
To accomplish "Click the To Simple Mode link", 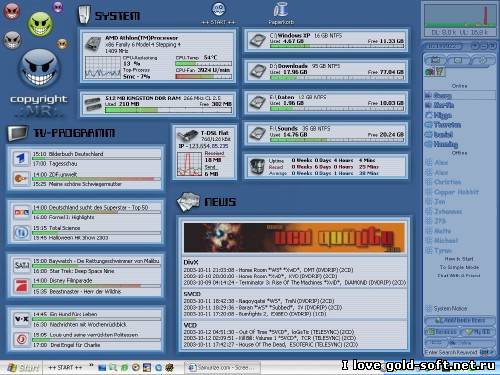I will [459, 267].
